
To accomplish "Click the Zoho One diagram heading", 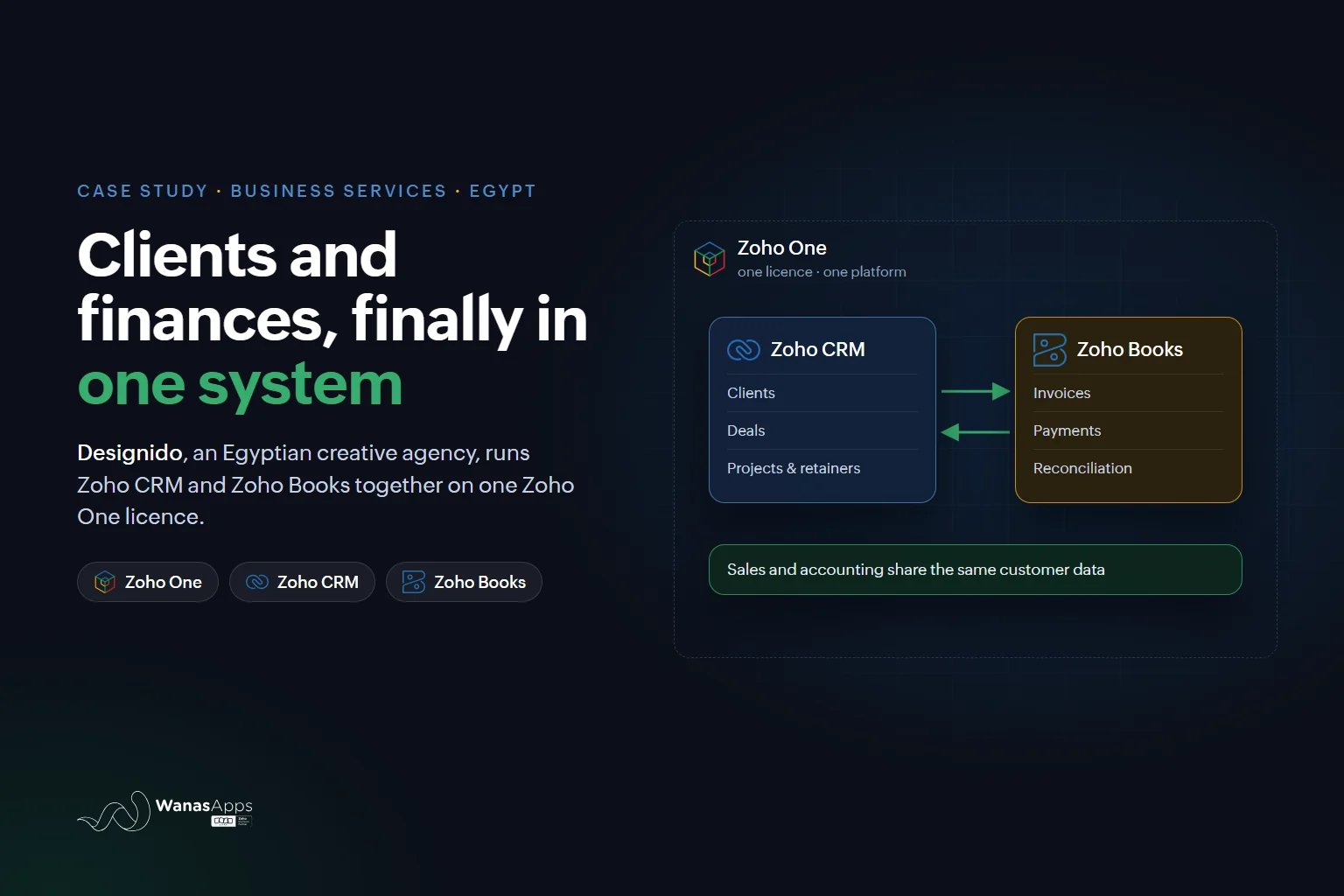I will (782, 248).
